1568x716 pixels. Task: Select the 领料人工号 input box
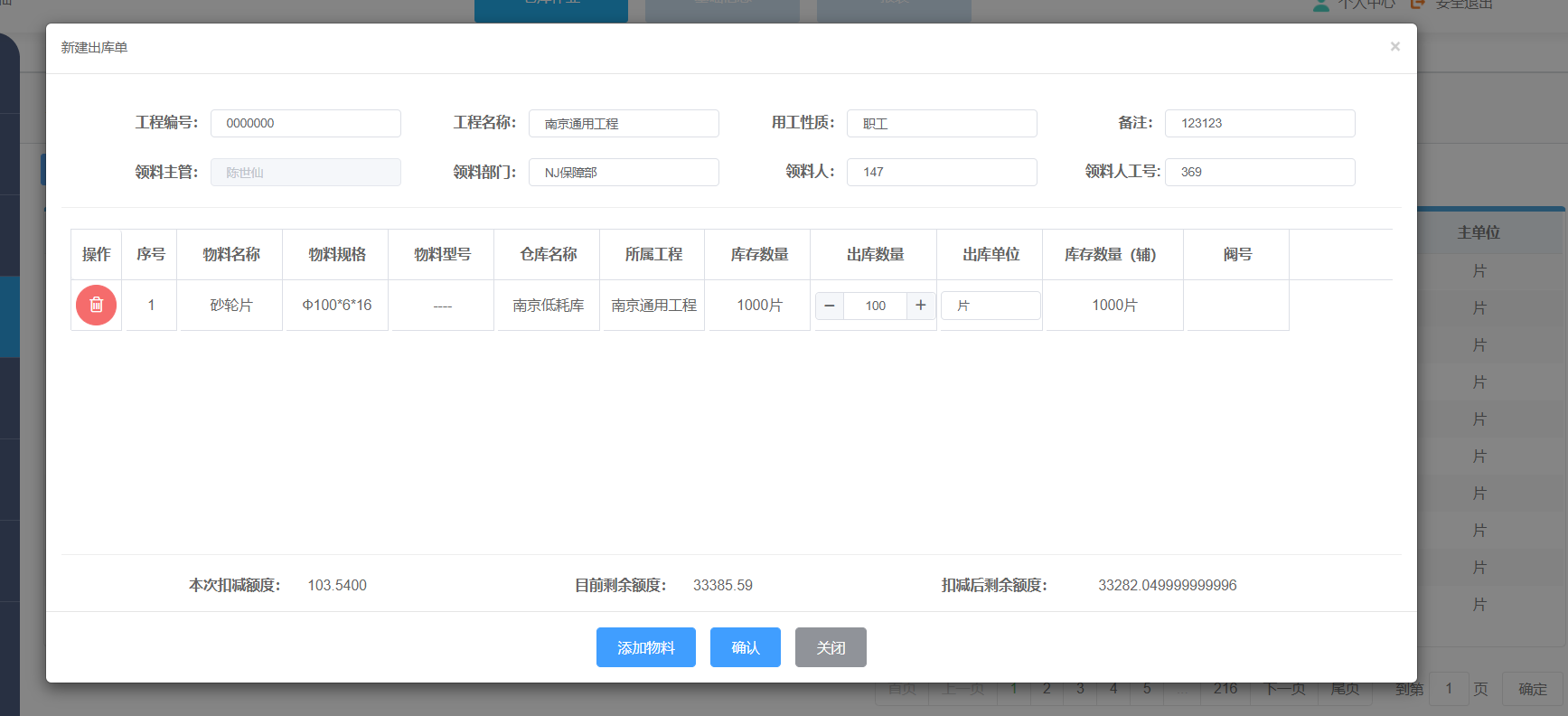(1260, 173)
